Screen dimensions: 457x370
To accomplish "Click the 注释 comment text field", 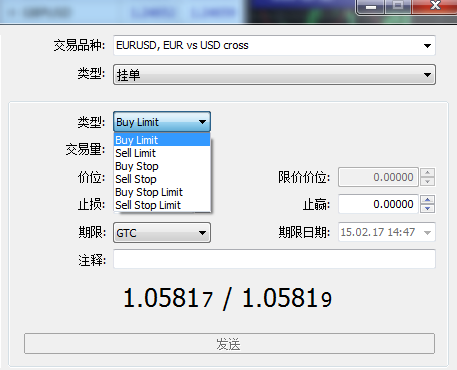I will coord(274,259).
